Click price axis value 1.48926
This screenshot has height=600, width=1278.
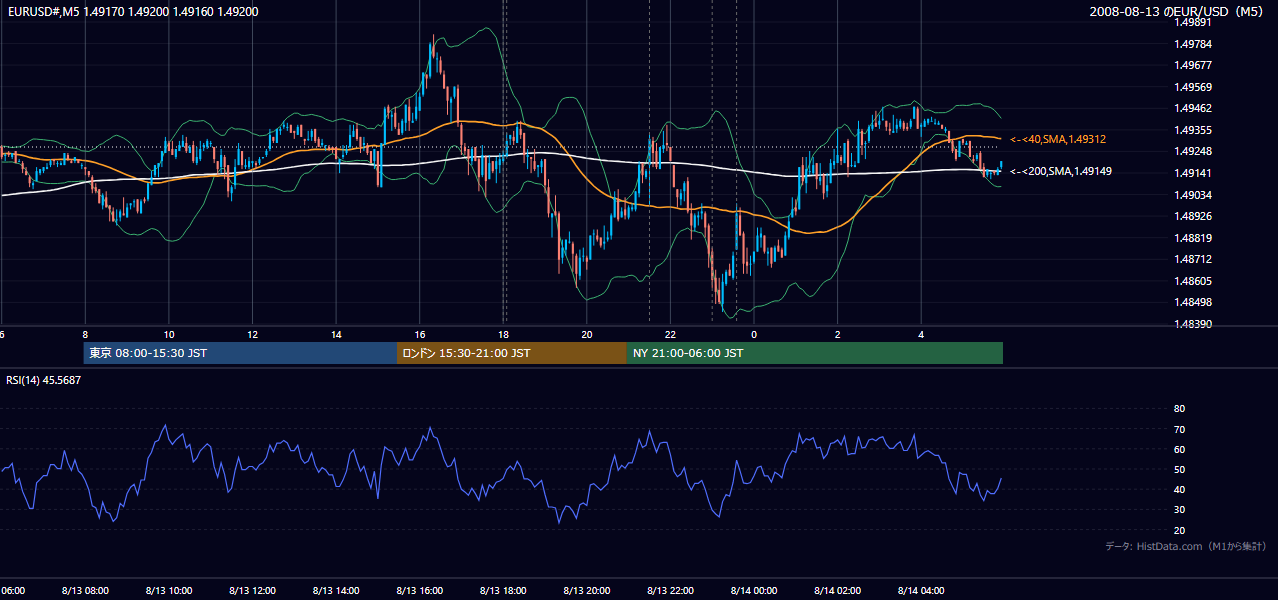[x=1194, y=216]
